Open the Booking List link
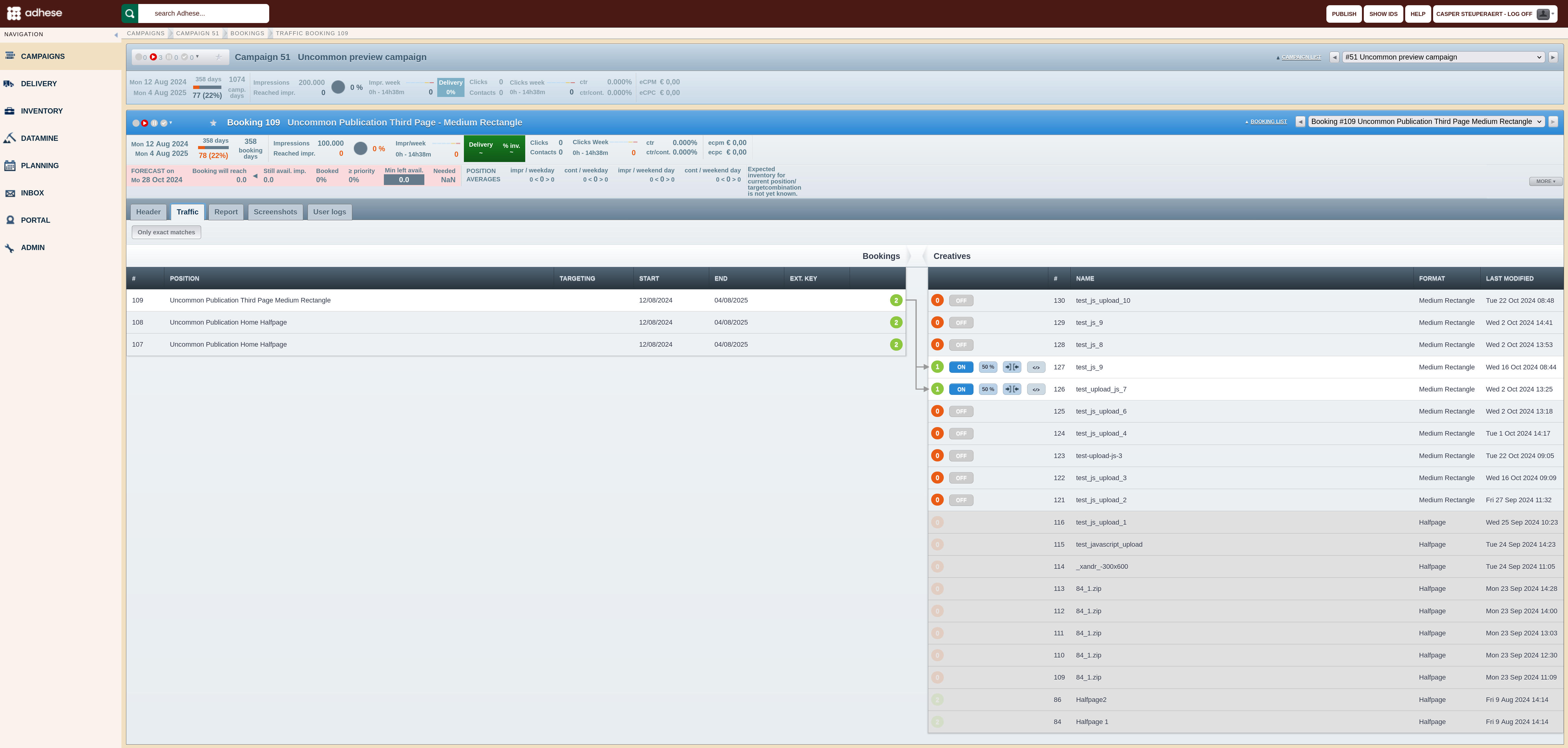Viewport: 1568px width, 748px height. [1268, 122]
